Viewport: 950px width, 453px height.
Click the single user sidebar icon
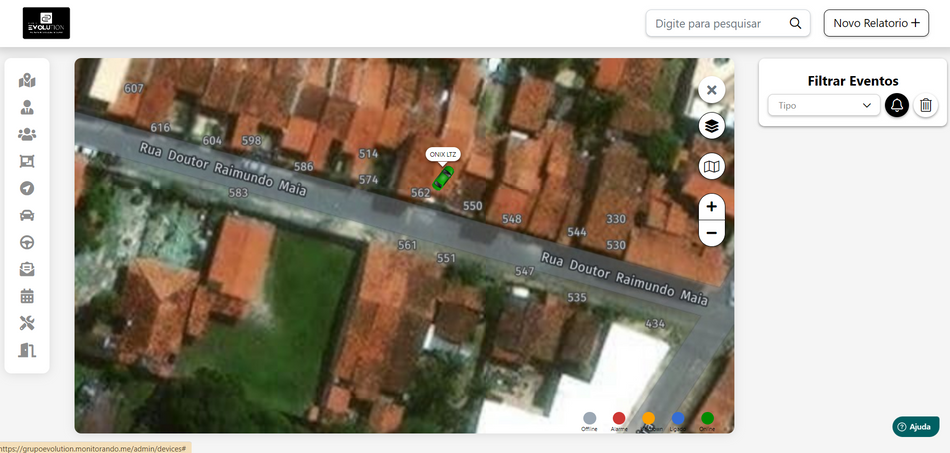click(x=27, y=107)
